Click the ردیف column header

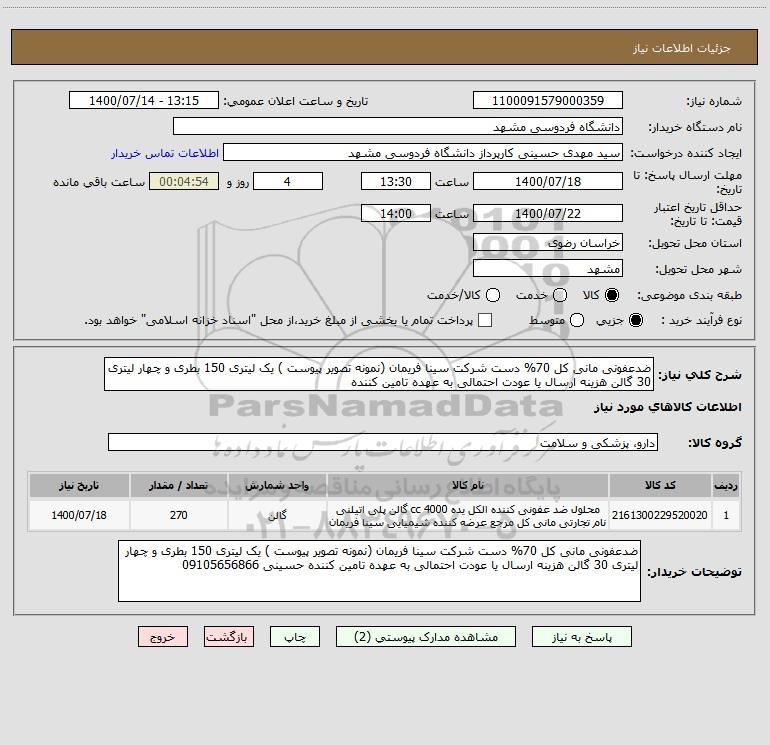pyautogui.click(x=726, y=486)
